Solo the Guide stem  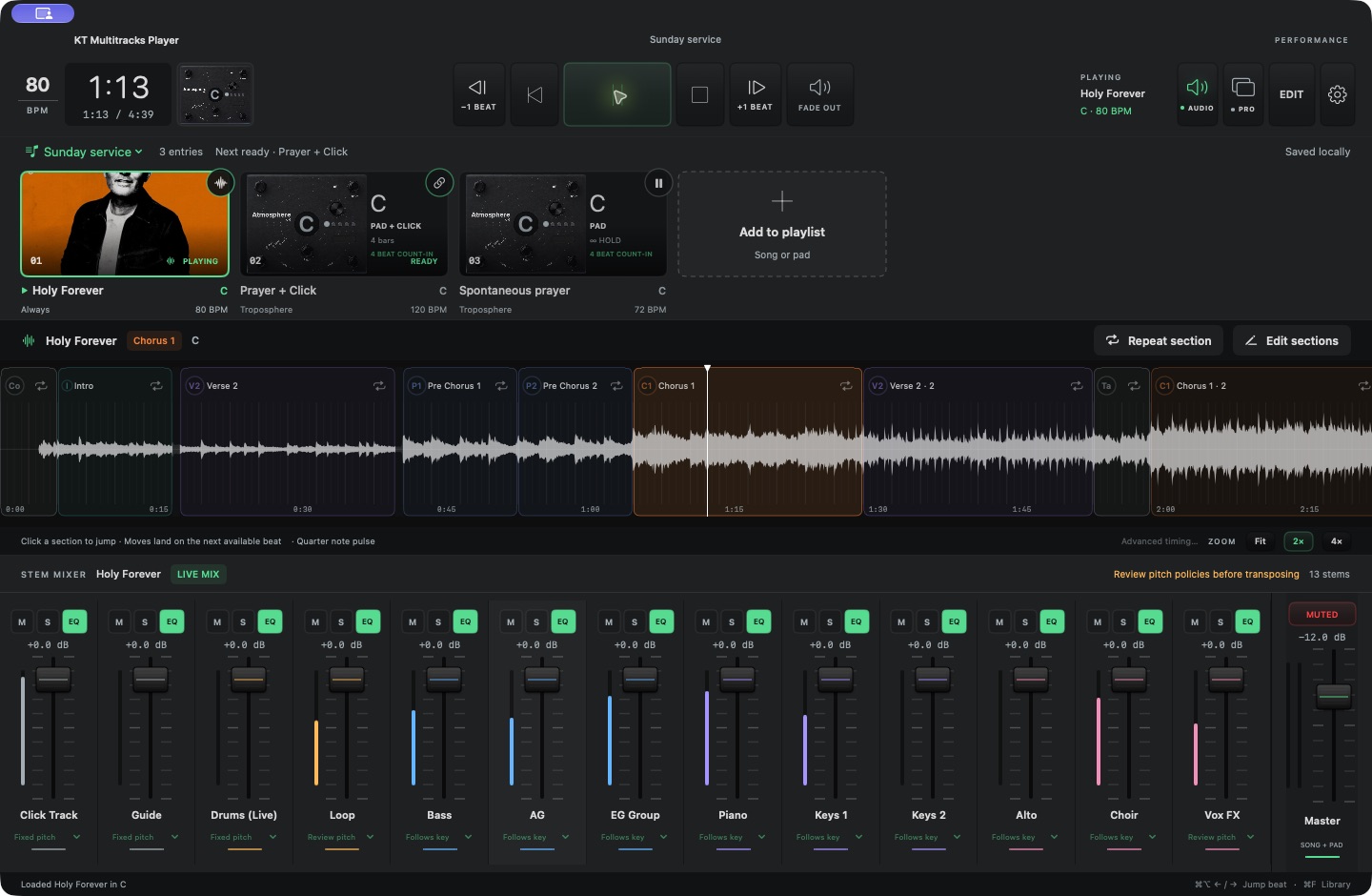(145, 621)
